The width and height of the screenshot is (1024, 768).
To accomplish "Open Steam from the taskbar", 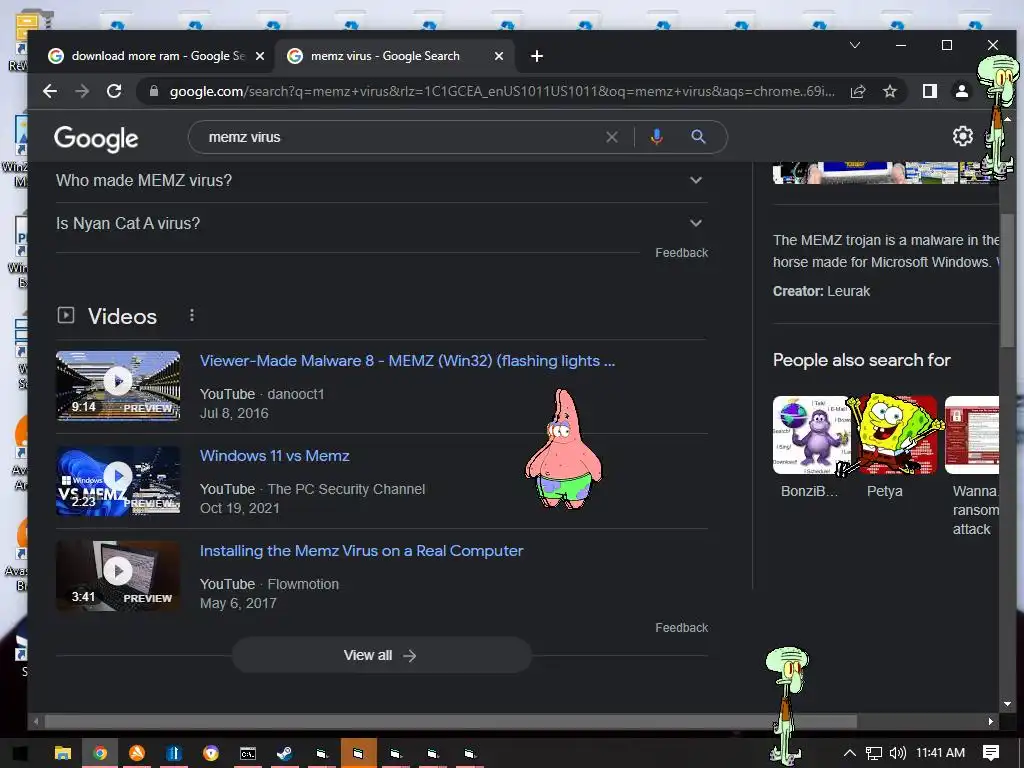I will tap(285, 753).
